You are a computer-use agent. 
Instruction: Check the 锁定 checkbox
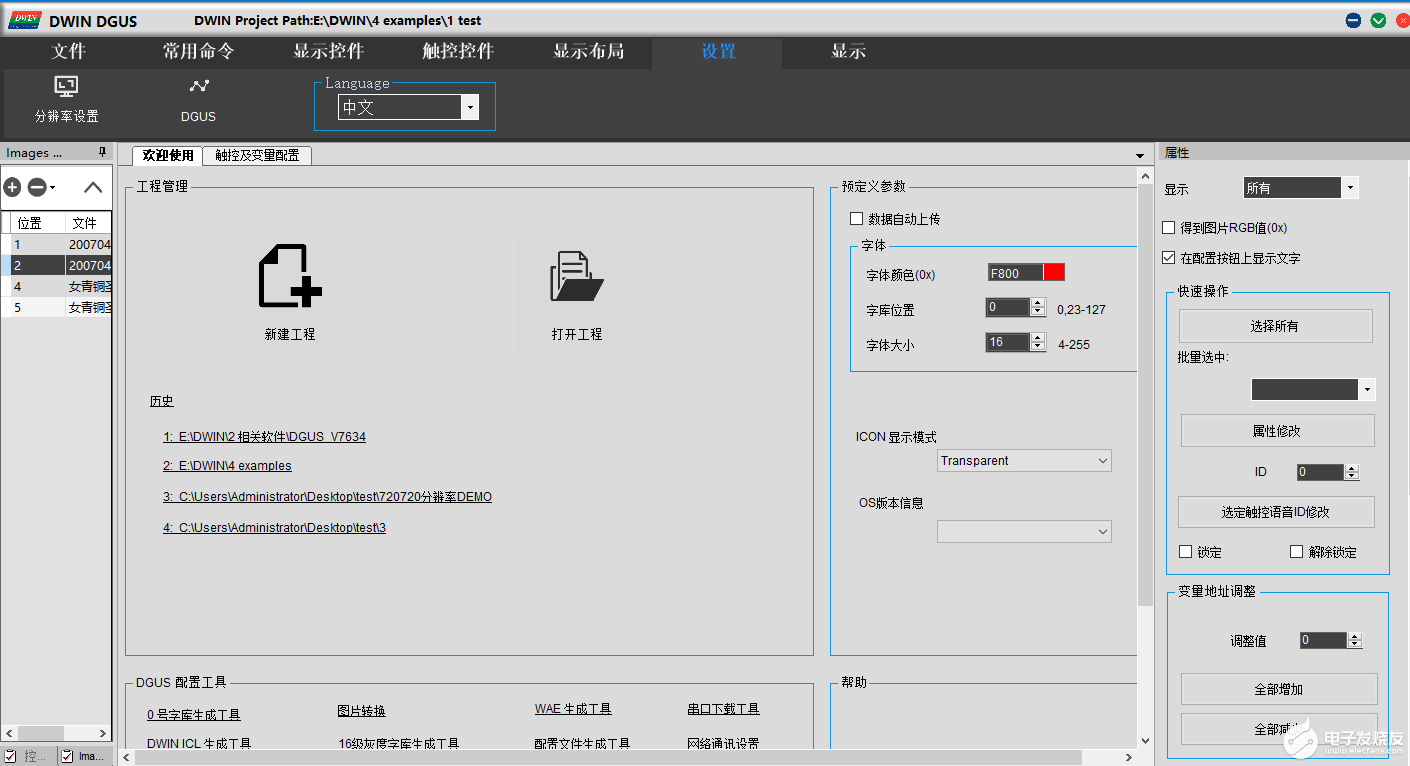[x=1186, y=552]
